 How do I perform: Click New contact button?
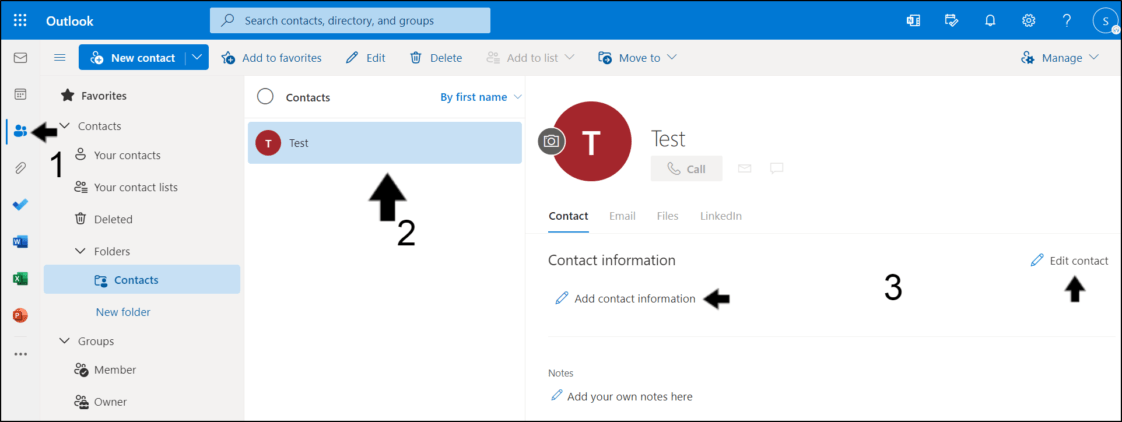(x=132, y=58)
